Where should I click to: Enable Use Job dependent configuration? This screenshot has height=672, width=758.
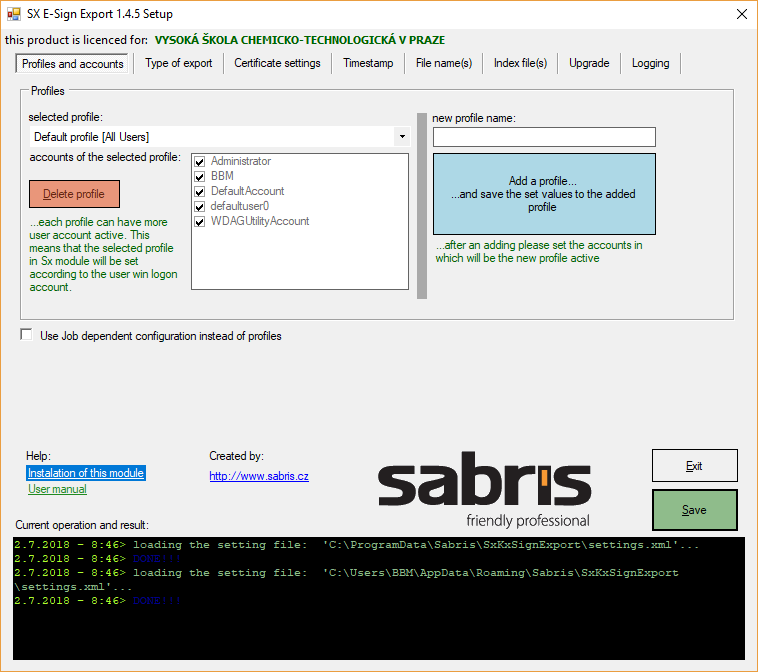[26, 335]
